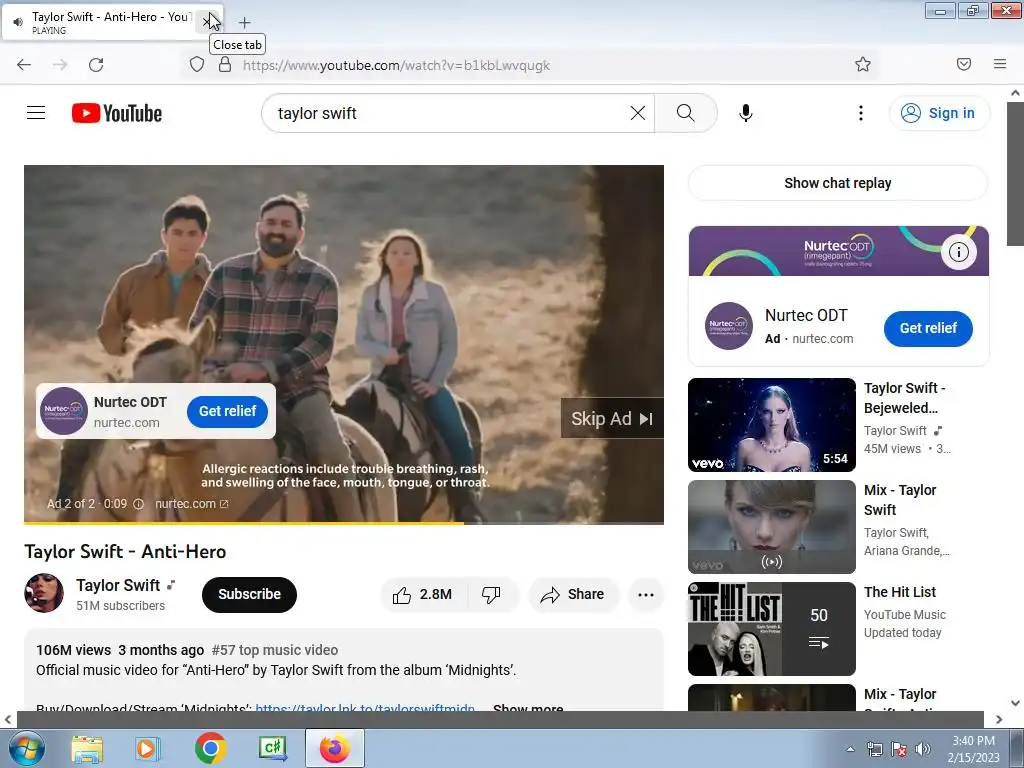This screenshot has width=1024, height=768.
Task: Show hidden tray icons arrow
Action: (x=850, y=749)
